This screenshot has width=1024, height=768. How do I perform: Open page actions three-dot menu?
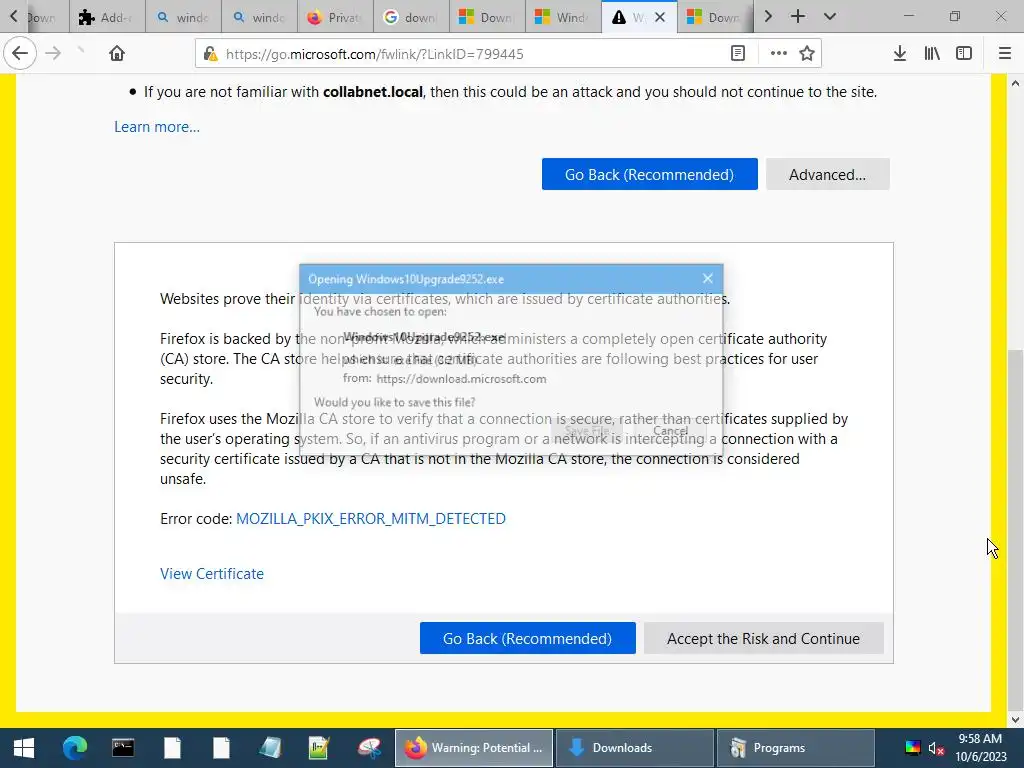pyautogui.click(x=778, y=54)
